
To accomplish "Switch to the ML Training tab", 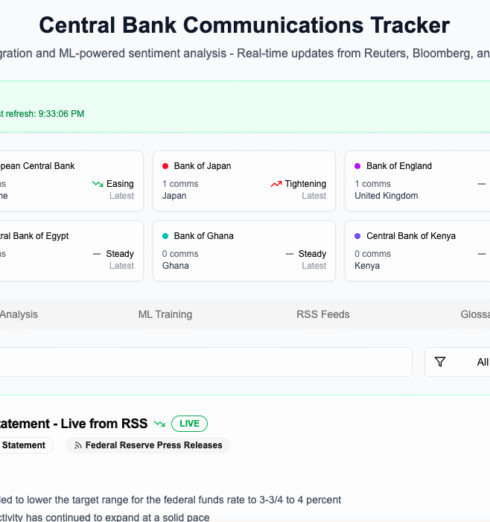I will (x=165, y=314).
